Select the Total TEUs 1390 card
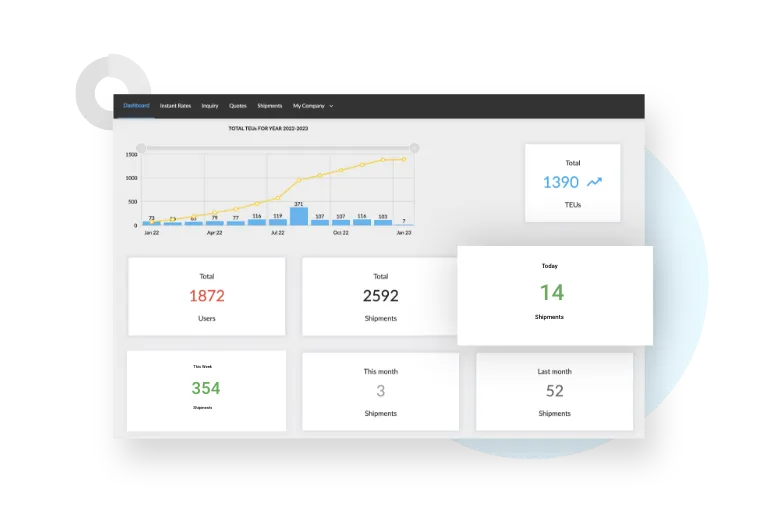Screen dimensions: 784x512 pos(572,183)
